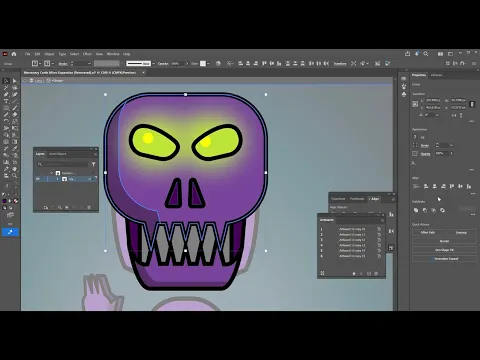Screen dimensions: 480x360
Task: Open the stroke weight dropdown in control bar
Action: tap(89, 64)
